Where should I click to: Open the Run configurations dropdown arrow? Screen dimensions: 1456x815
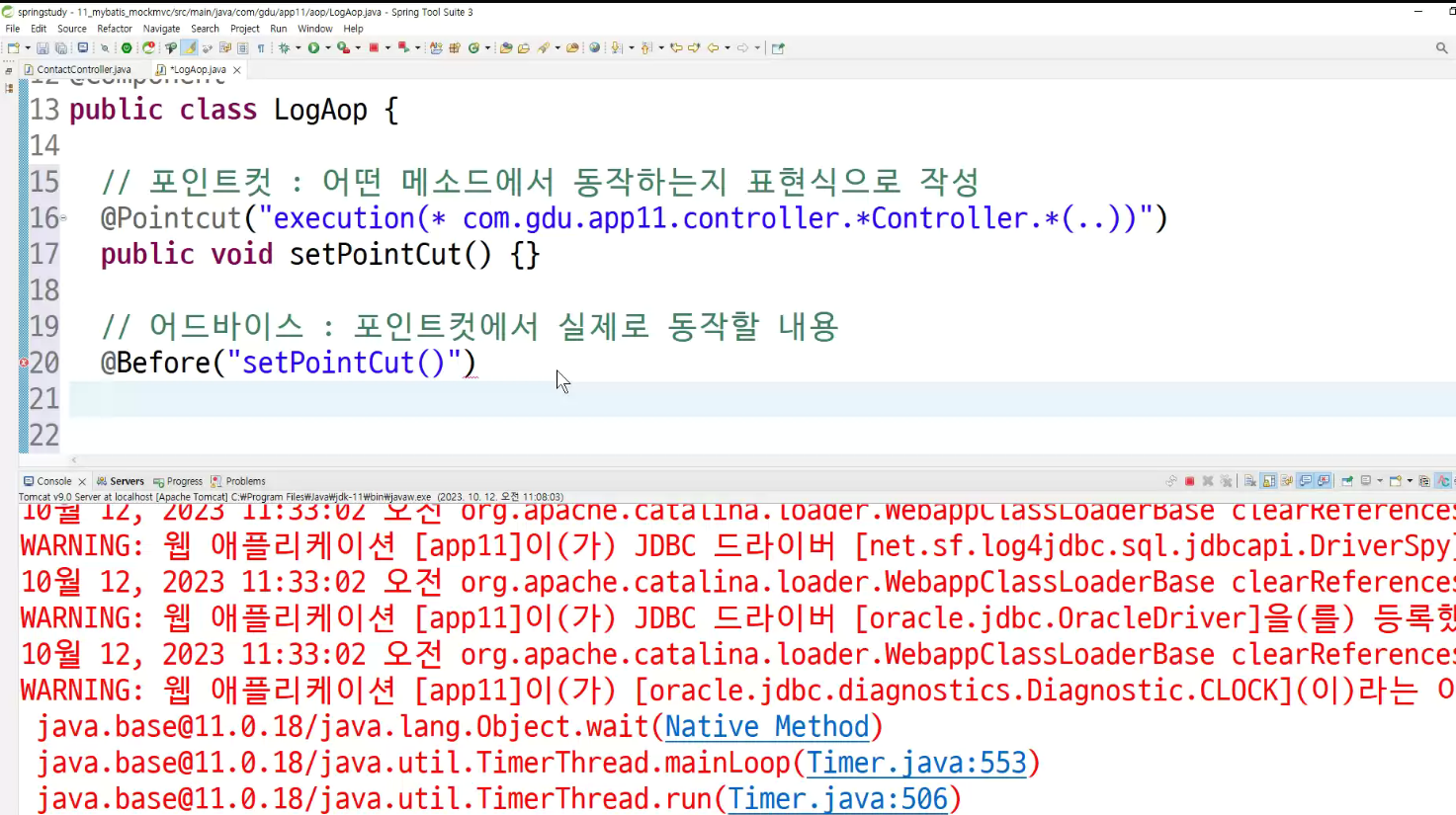pyautogui.click(x=327, y=47)
